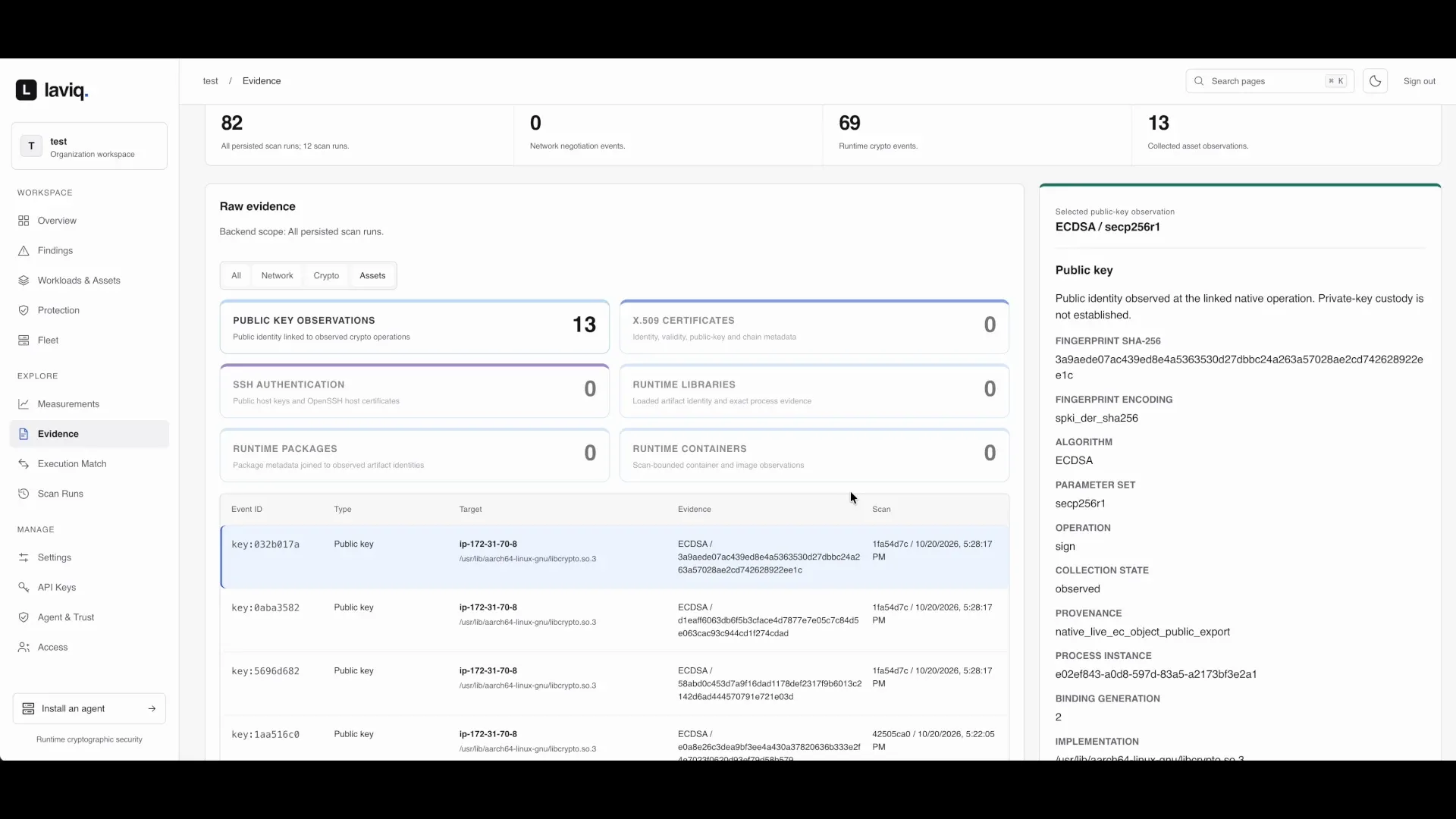1456x819 pixels.
Task: Click the Scan Runs history icon
Action: (24, 494)
